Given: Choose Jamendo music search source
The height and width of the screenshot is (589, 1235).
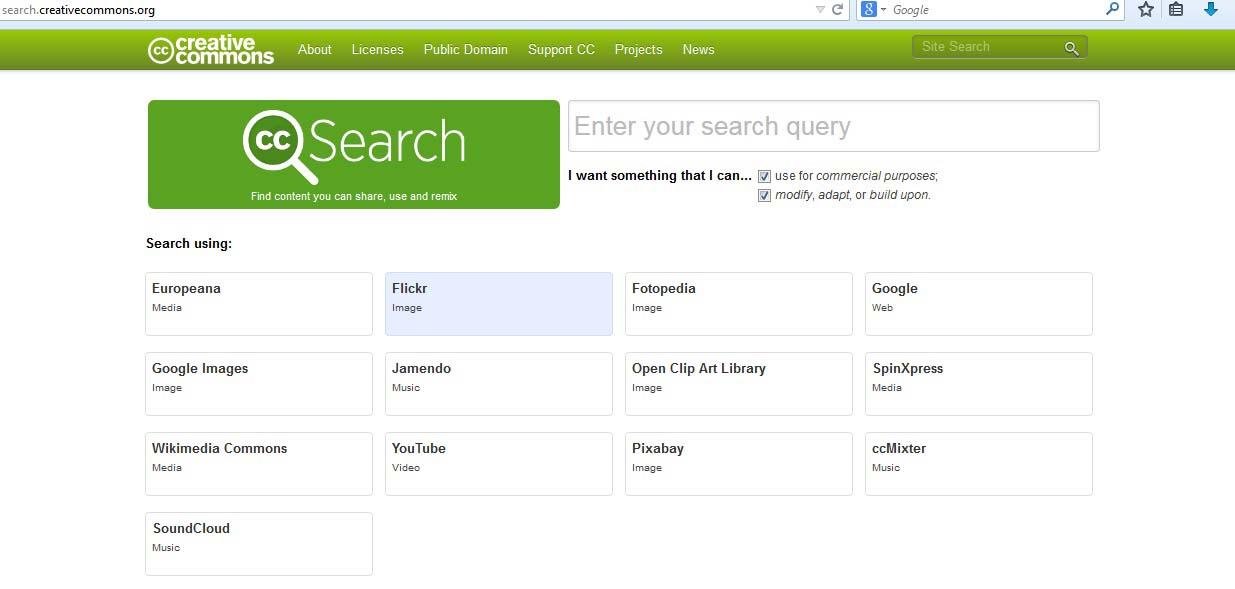Looking at the screenshot, I should click(x=499, y=384).
